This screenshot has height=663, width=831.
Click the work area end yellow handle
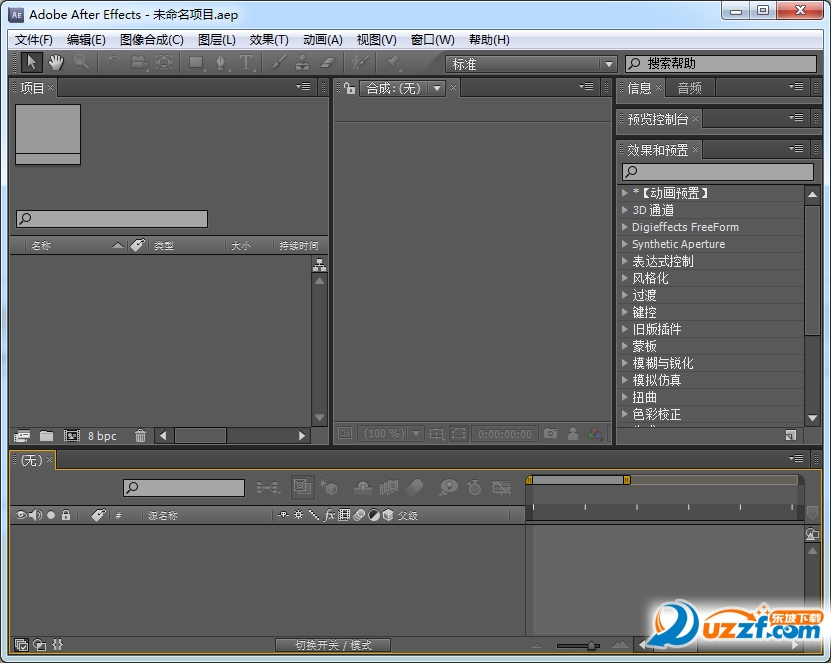pos(627,480)
